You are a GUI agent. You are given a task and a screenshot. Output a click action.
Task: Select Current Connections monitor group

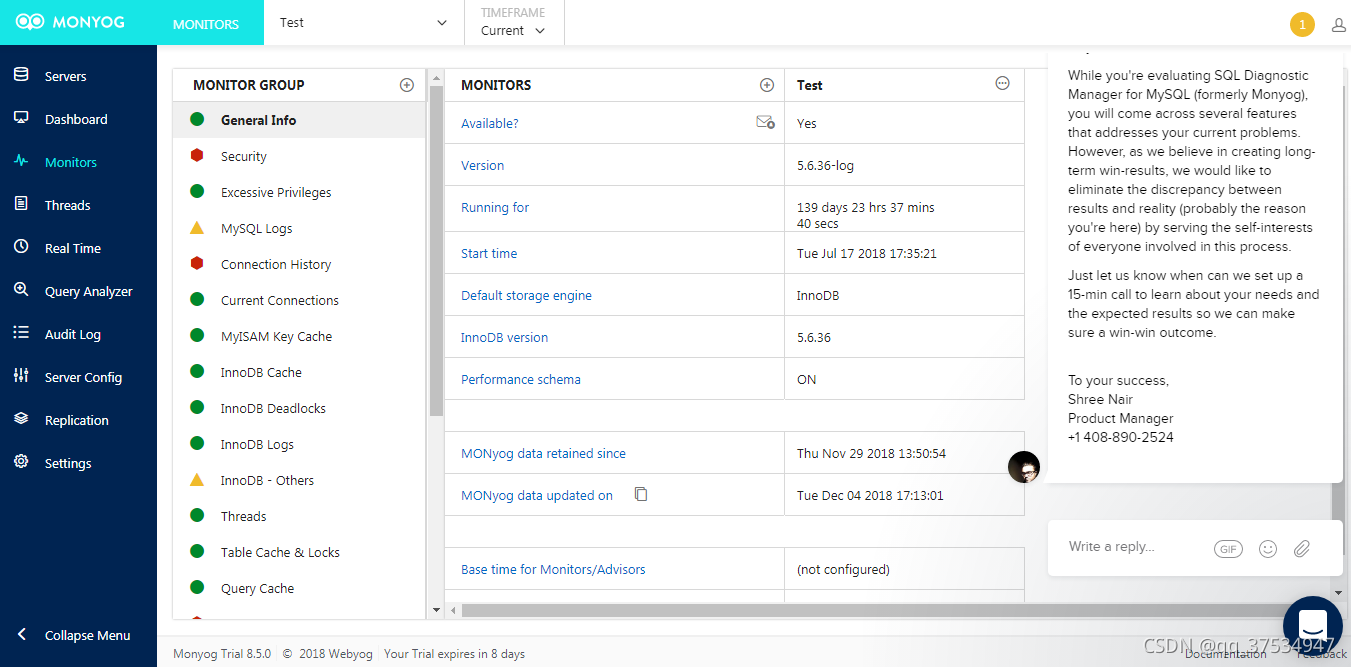click(x=299, y=300)
